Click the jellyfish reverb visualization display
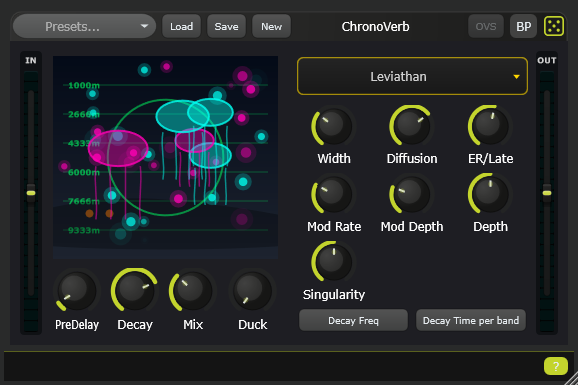The image size is (578, 385). pyautogui.click(x=166, y=157)
